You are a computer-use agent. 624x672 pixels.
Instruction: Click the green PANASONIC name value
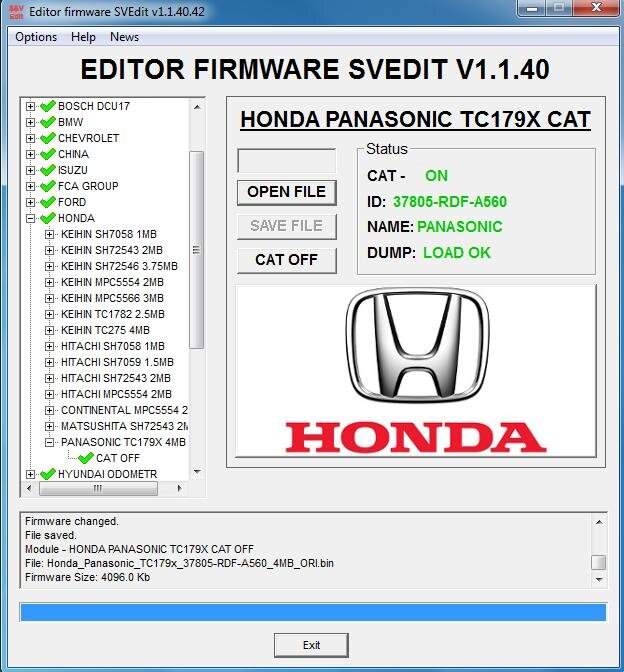459,227
